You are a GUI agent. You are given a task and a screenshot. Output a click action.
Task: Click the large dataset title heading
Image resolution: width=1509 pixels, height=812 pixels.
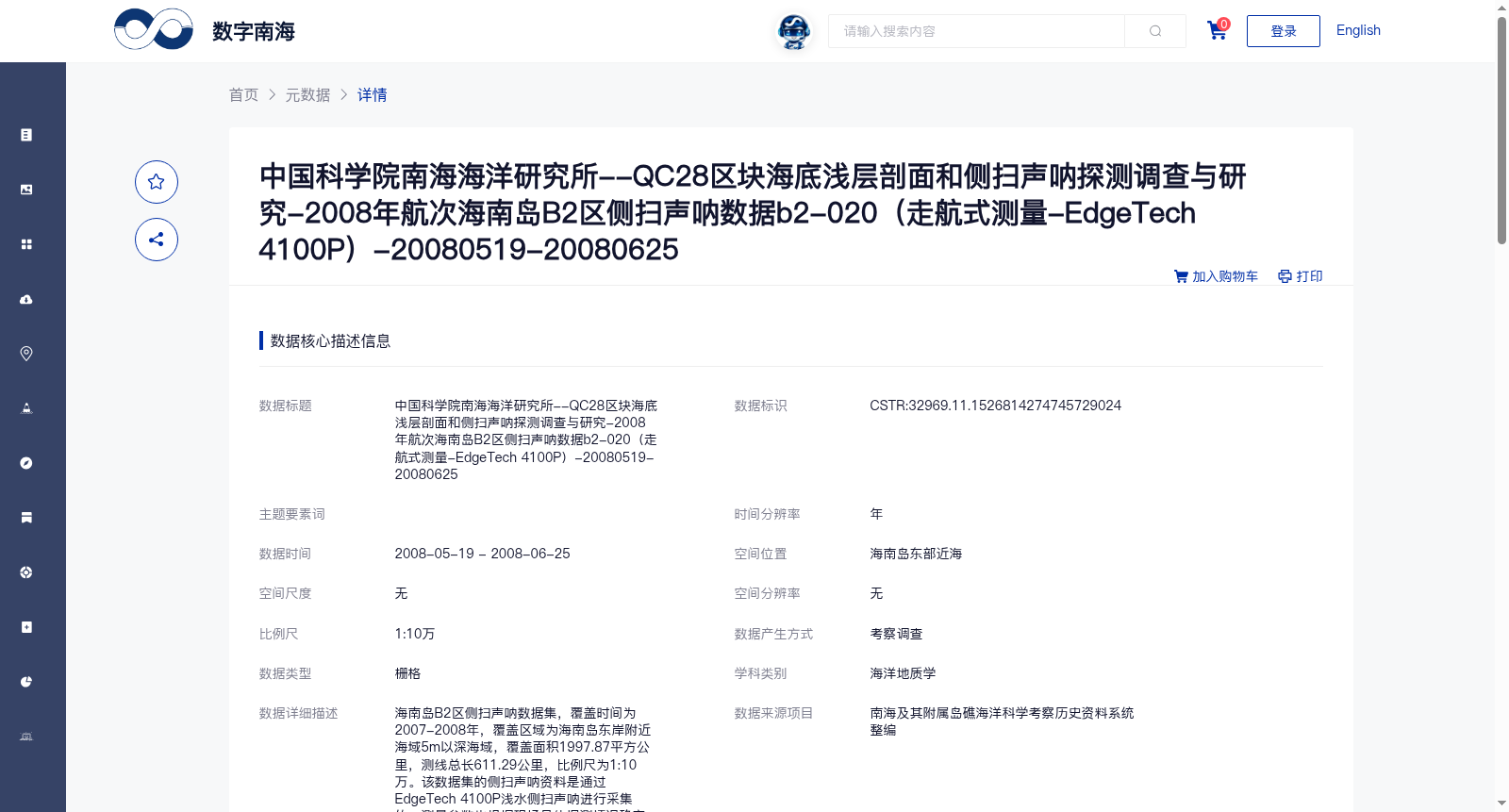point(753,212)
